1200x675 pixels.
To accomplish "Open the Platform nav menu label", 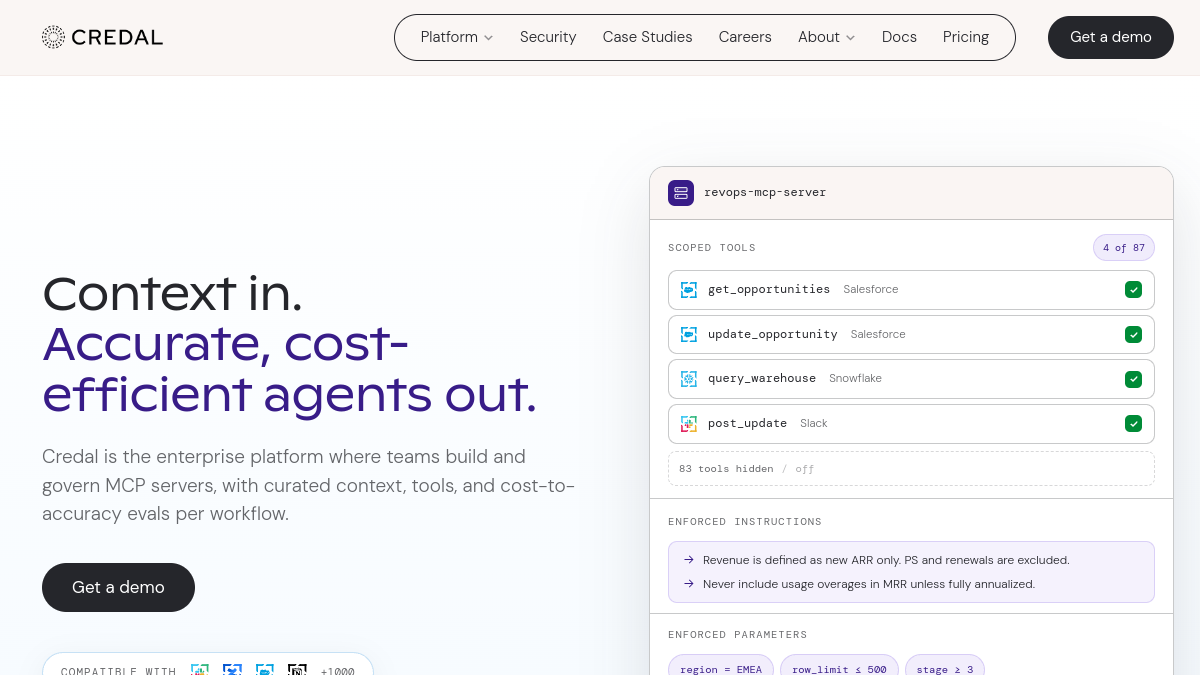I will point(449,37).
